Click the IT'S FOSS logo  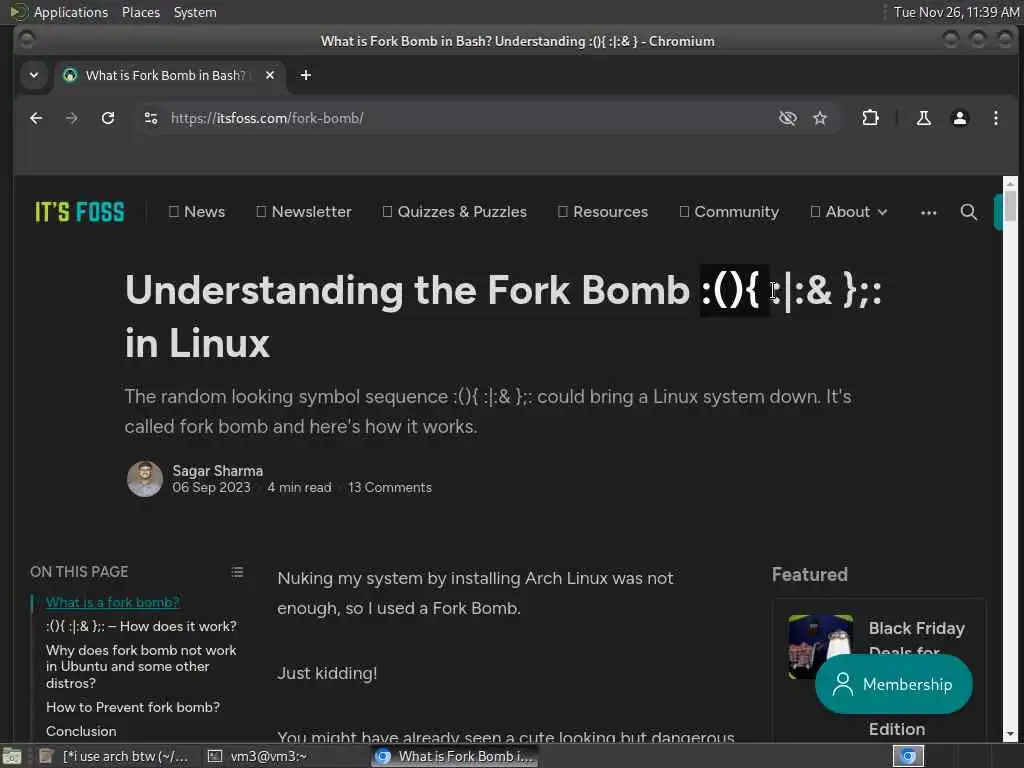tap(79, 212)
